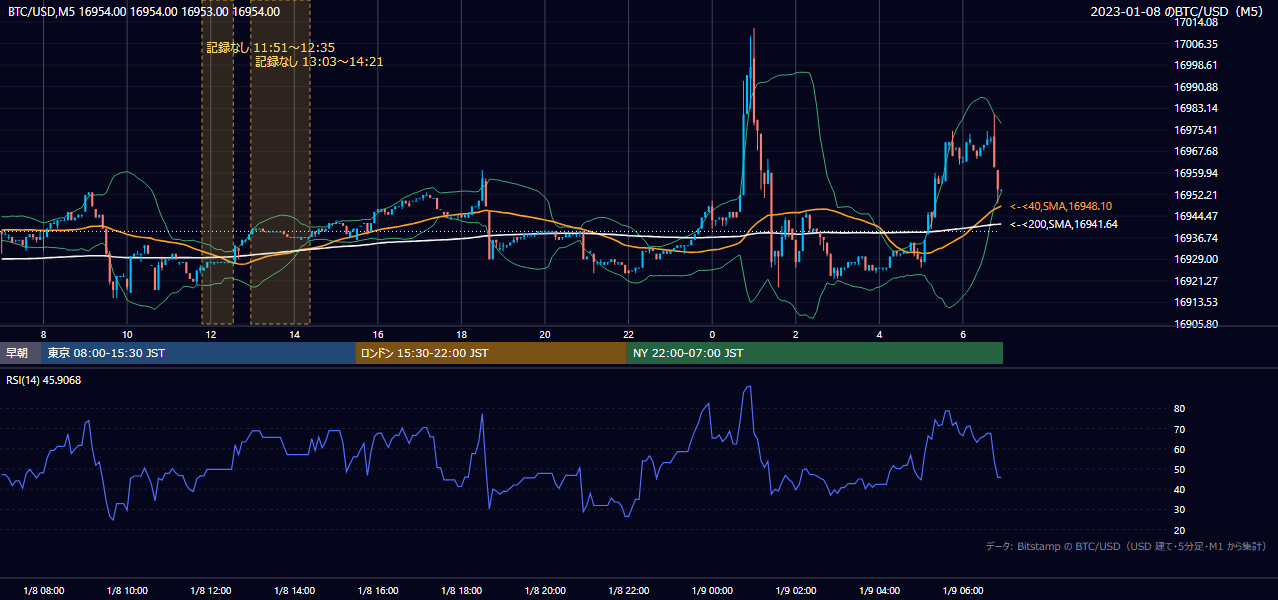
Task: Click the '1/8 20:00' date axis label
Action: tap(545, 591)
